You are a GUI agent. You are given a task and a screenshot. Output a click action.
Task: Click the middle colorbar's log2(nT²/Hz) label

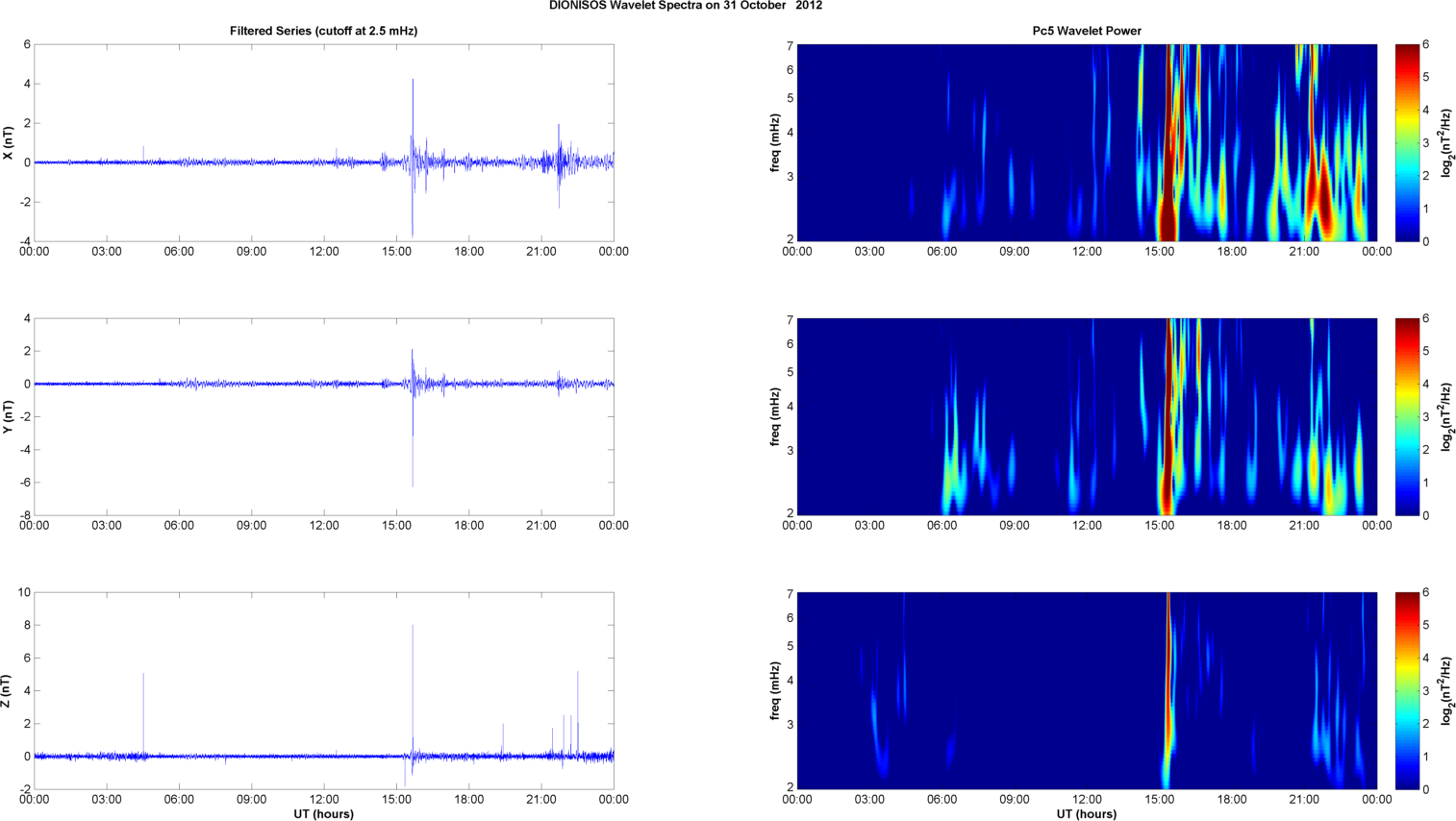point(1447,417)
